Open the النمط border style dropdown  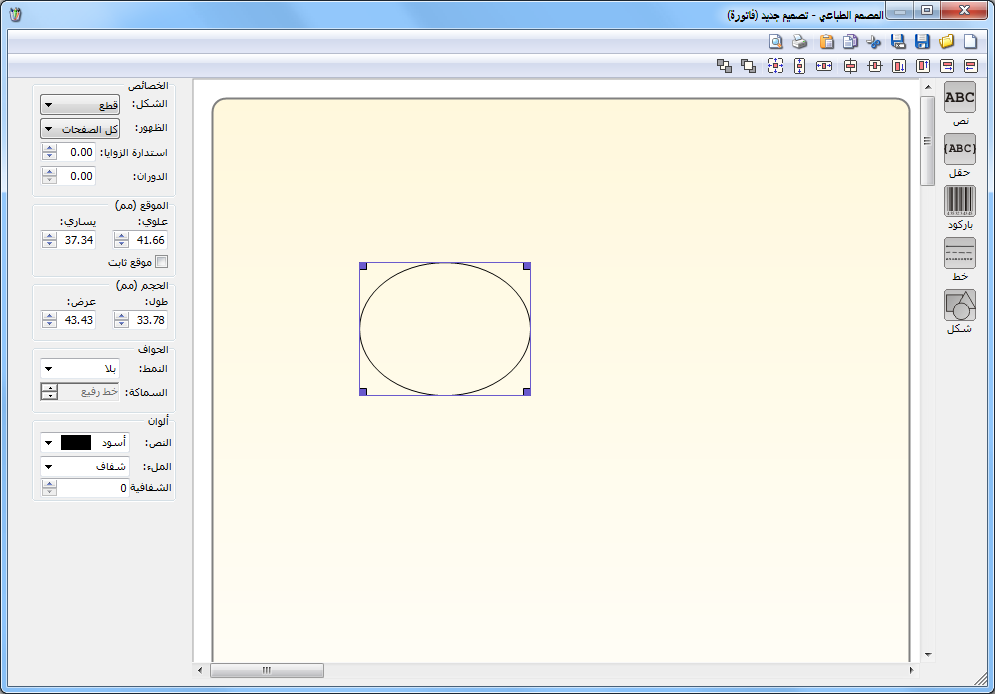(x=80, y=369)
